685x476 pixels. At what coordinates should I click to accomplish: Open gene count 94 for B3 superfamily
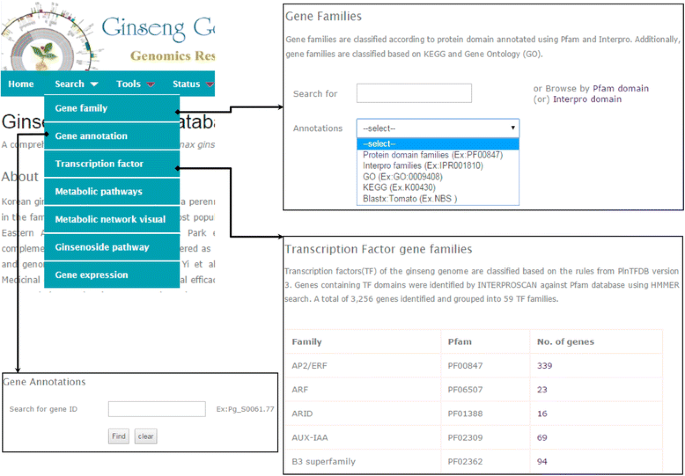coord(542,462)
